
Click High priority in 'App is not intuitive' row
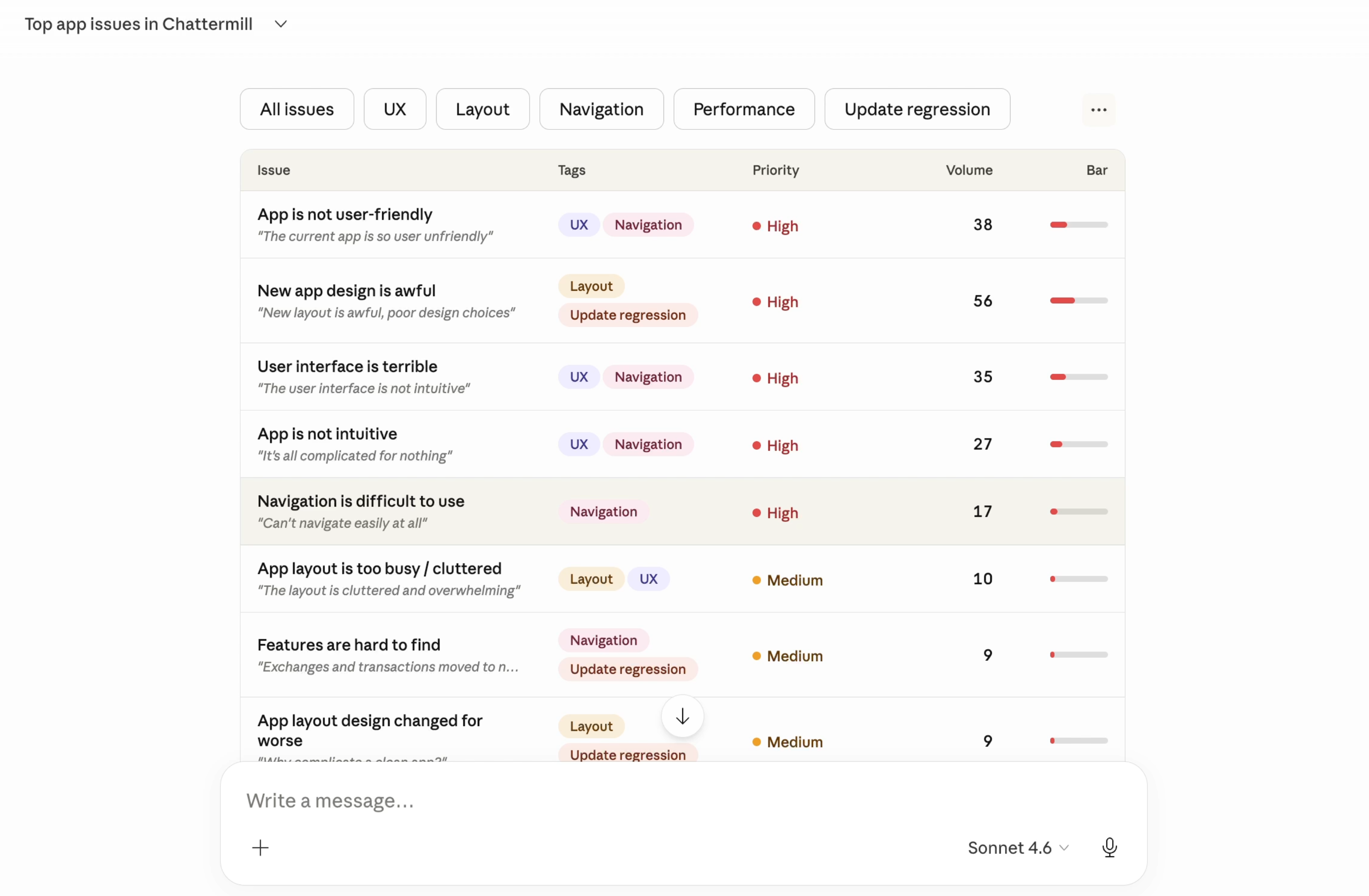point(775,446)
